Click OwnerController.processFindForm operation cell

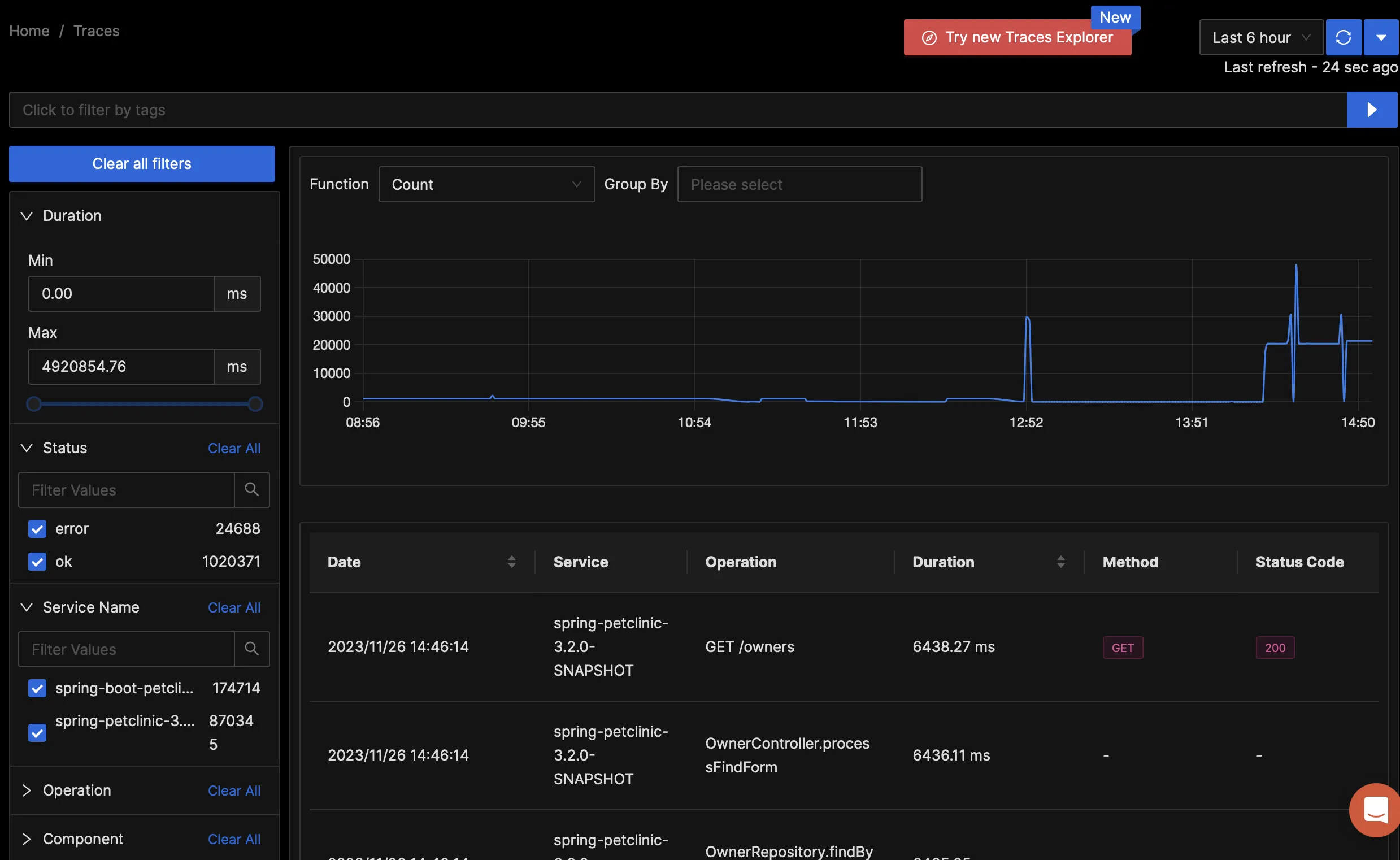coord(788,755)
